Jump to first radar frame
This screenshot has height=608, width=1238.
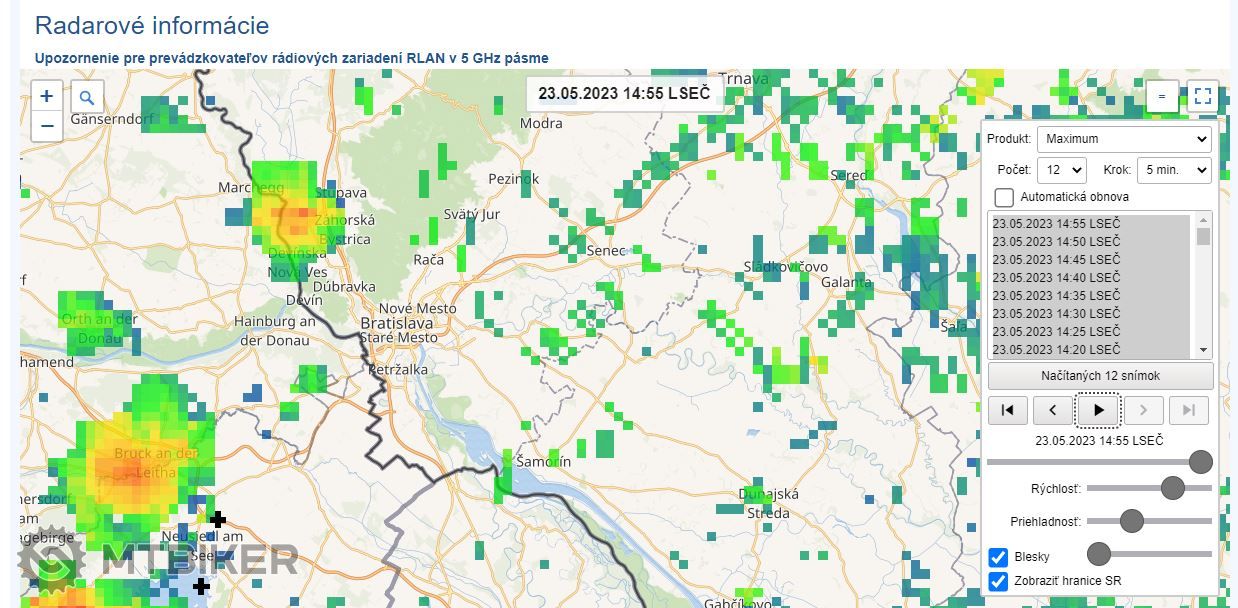tap(1008, 410)
